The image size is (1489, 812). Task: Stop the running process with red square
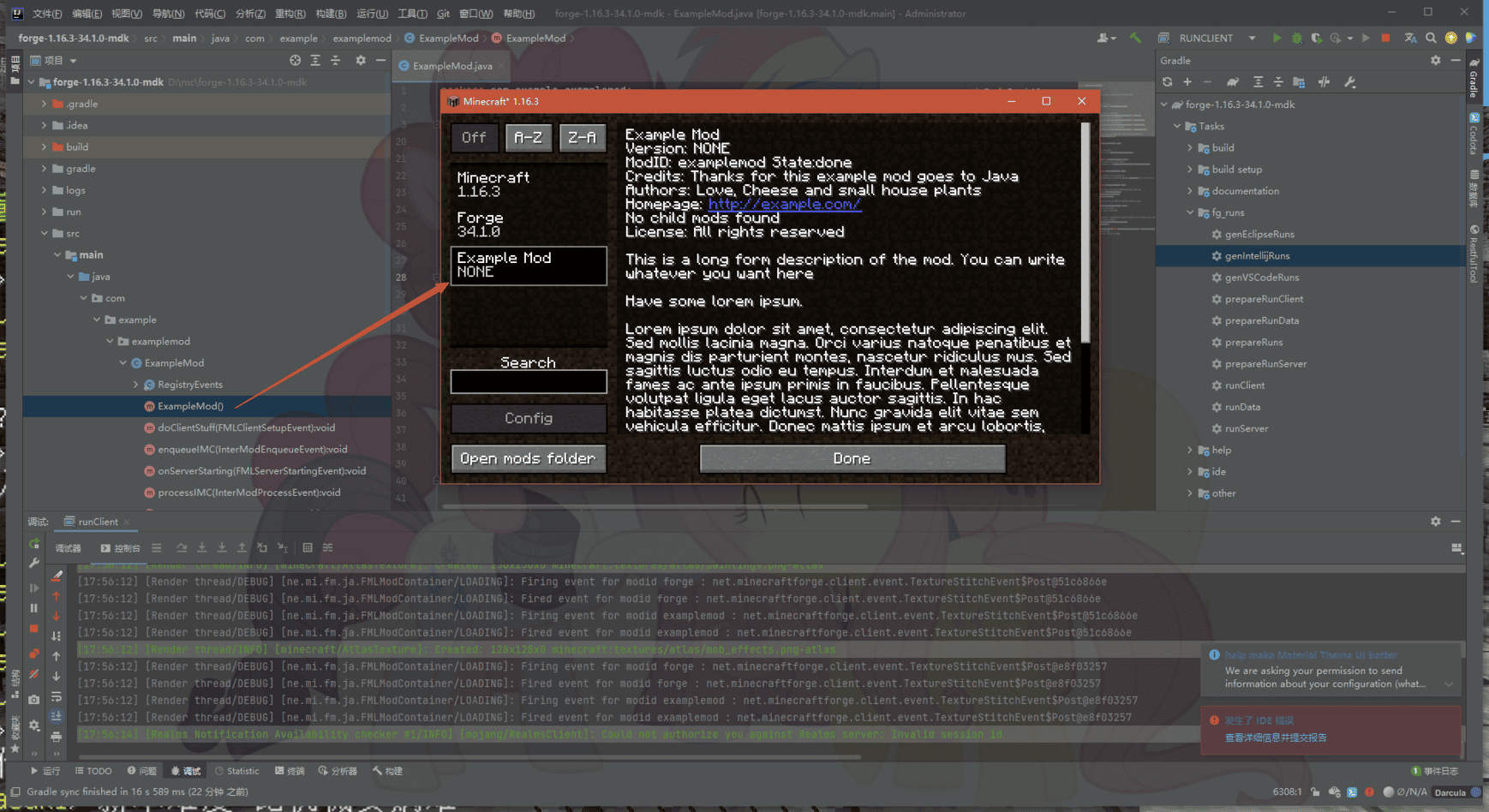click(x=1385, y=38)
